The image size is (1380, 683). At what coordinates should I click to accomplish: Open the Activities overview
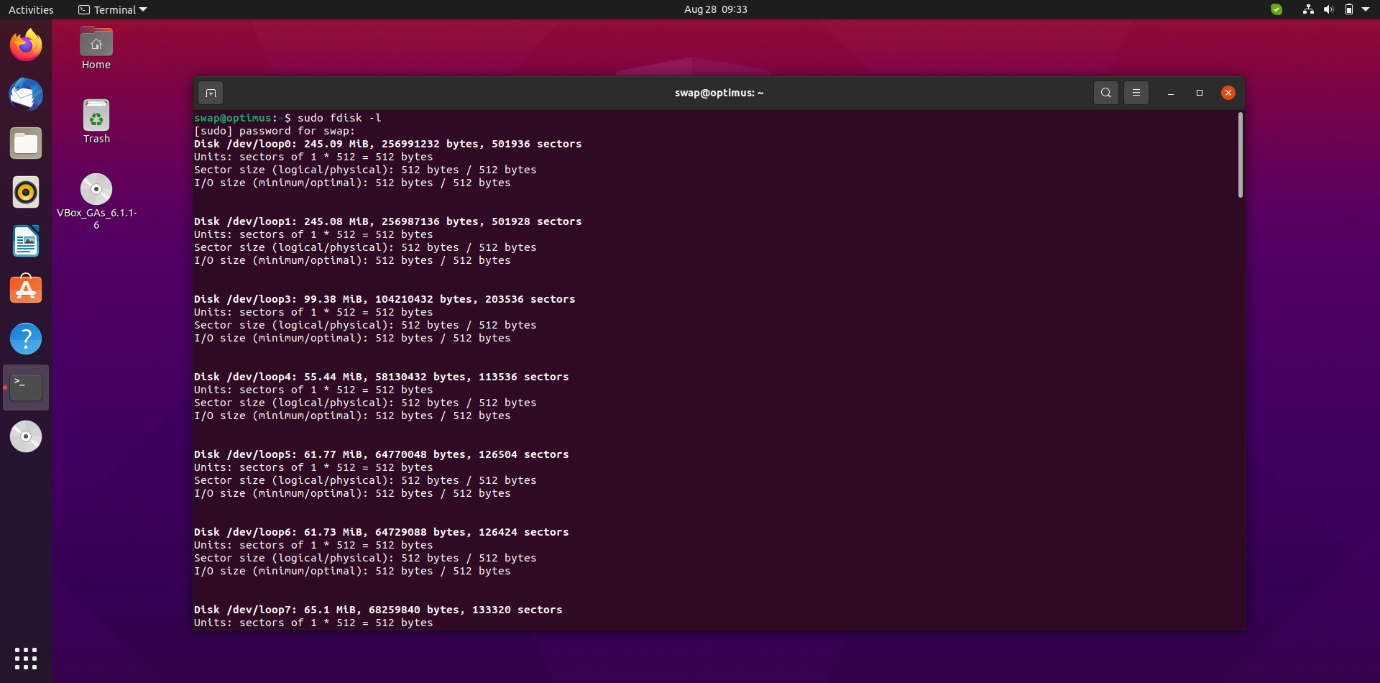31,9
